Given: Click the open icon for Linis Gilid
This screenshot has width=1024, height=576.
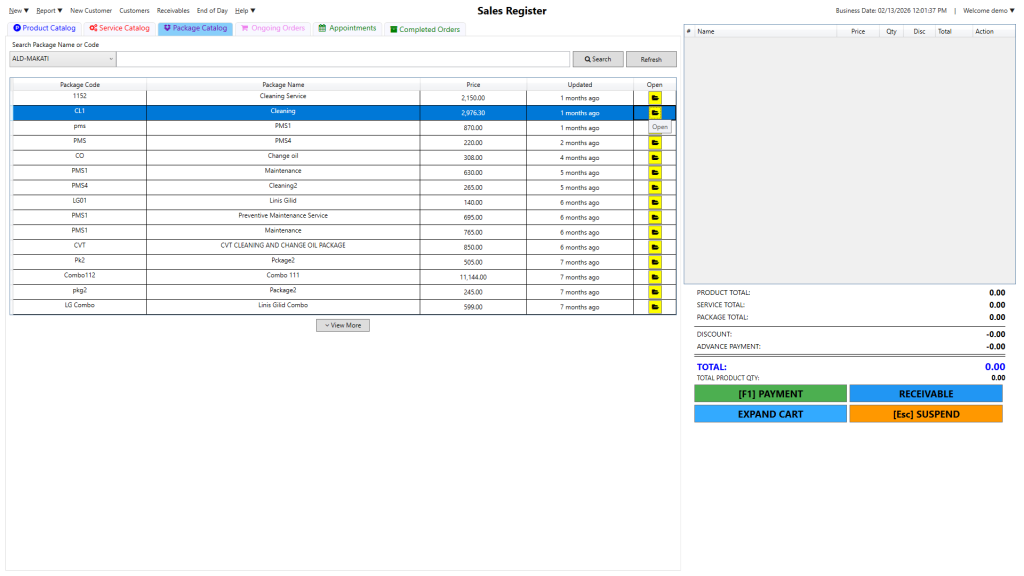Looking at the screenshot, I should [655, 202].
